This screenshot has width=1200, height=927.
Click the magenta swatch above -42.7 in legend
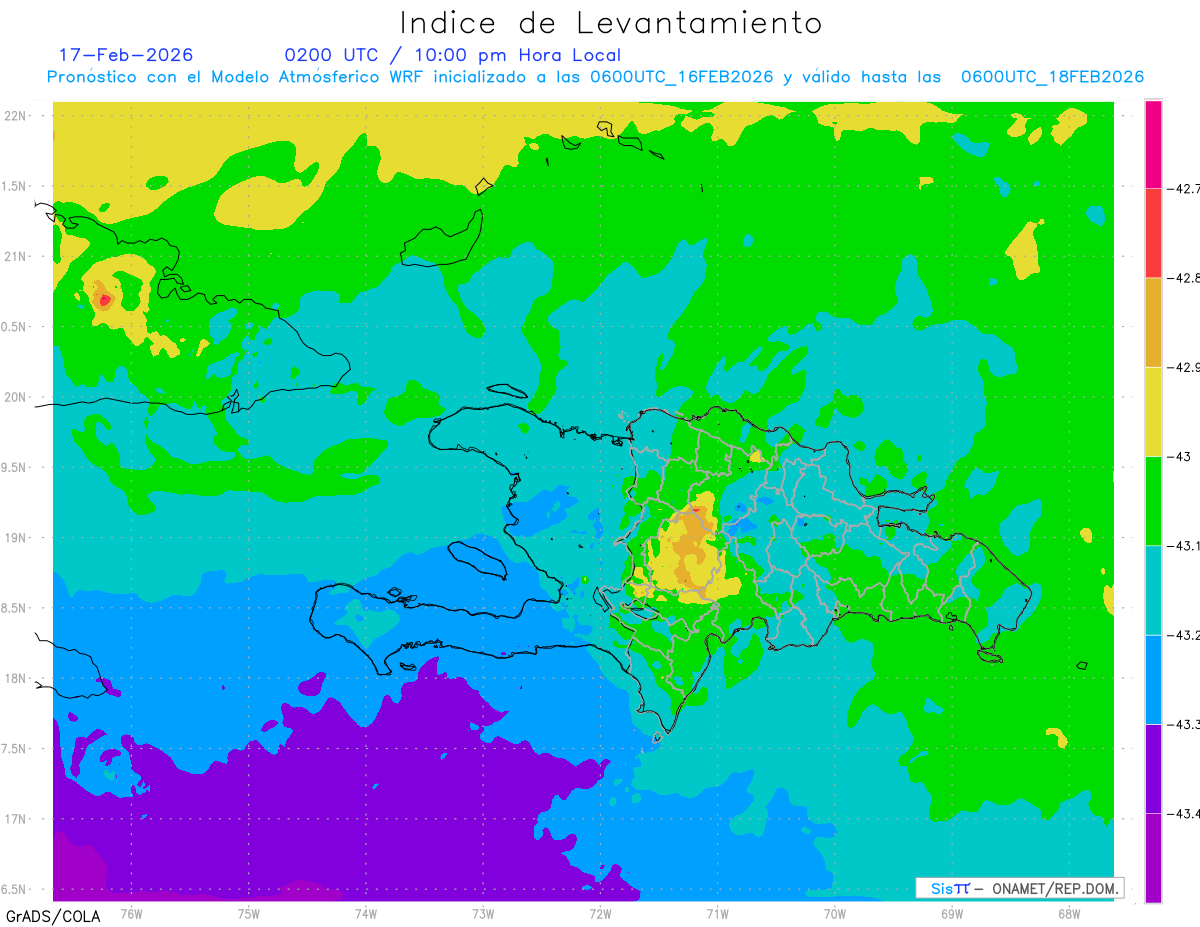tap(1153, 144)
